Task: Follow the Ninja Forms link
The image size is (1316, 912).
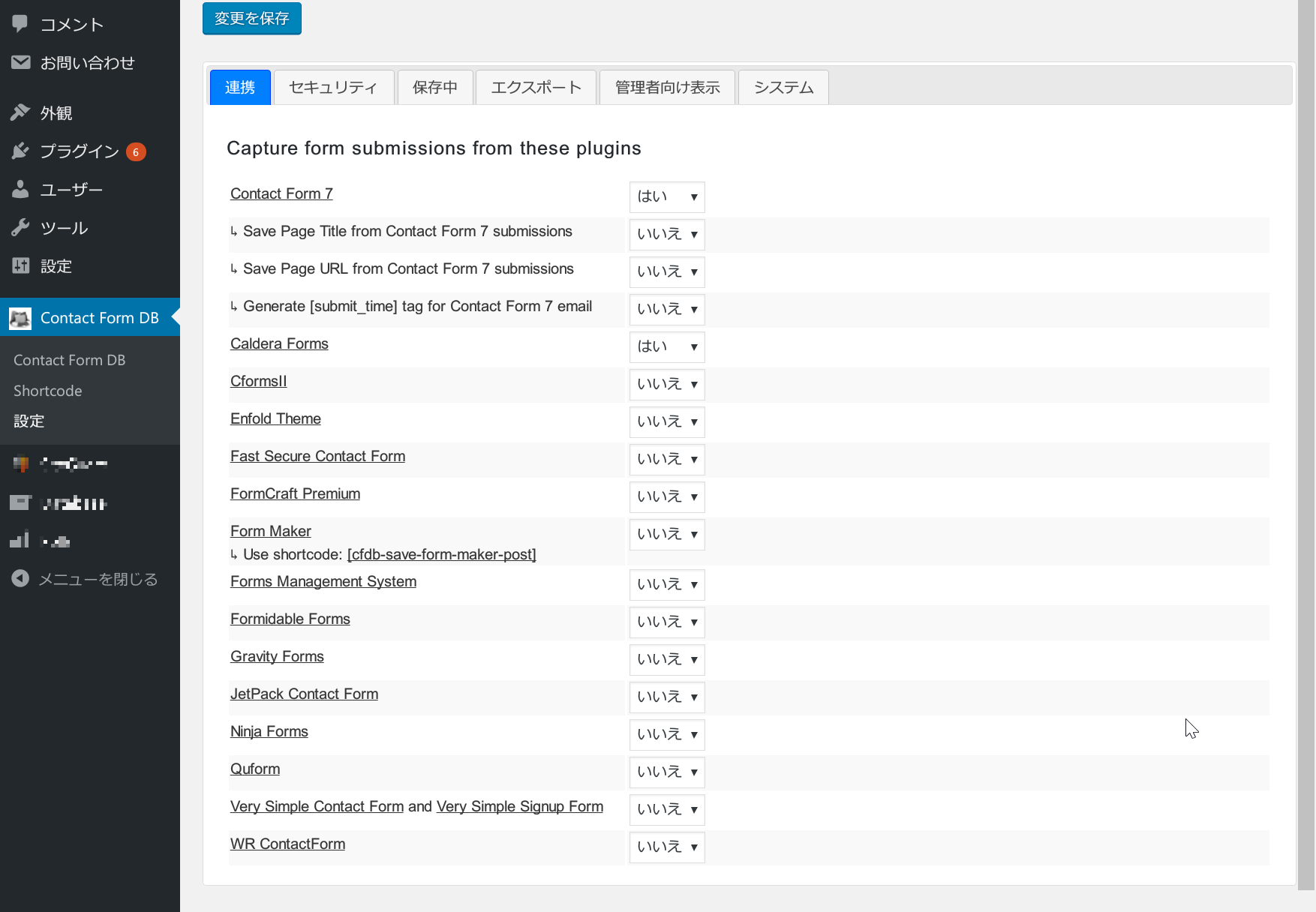Action: click(x=269, y=731)
